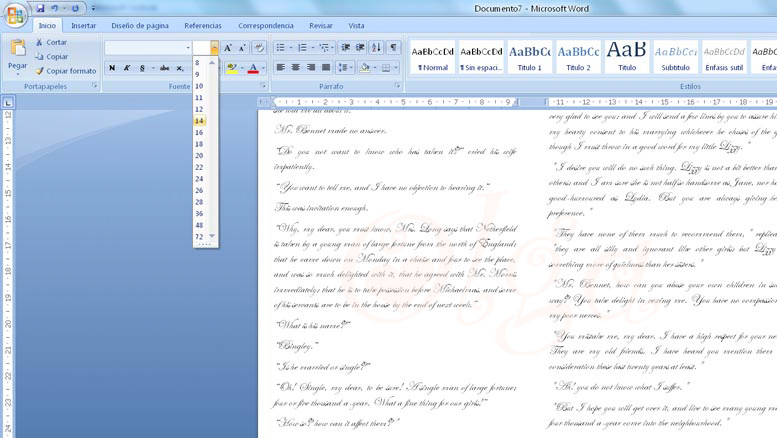Undo the last action in Quick Access toolbar
The width and height of the screenshot is (777, 438).
[x=54, y=8]
